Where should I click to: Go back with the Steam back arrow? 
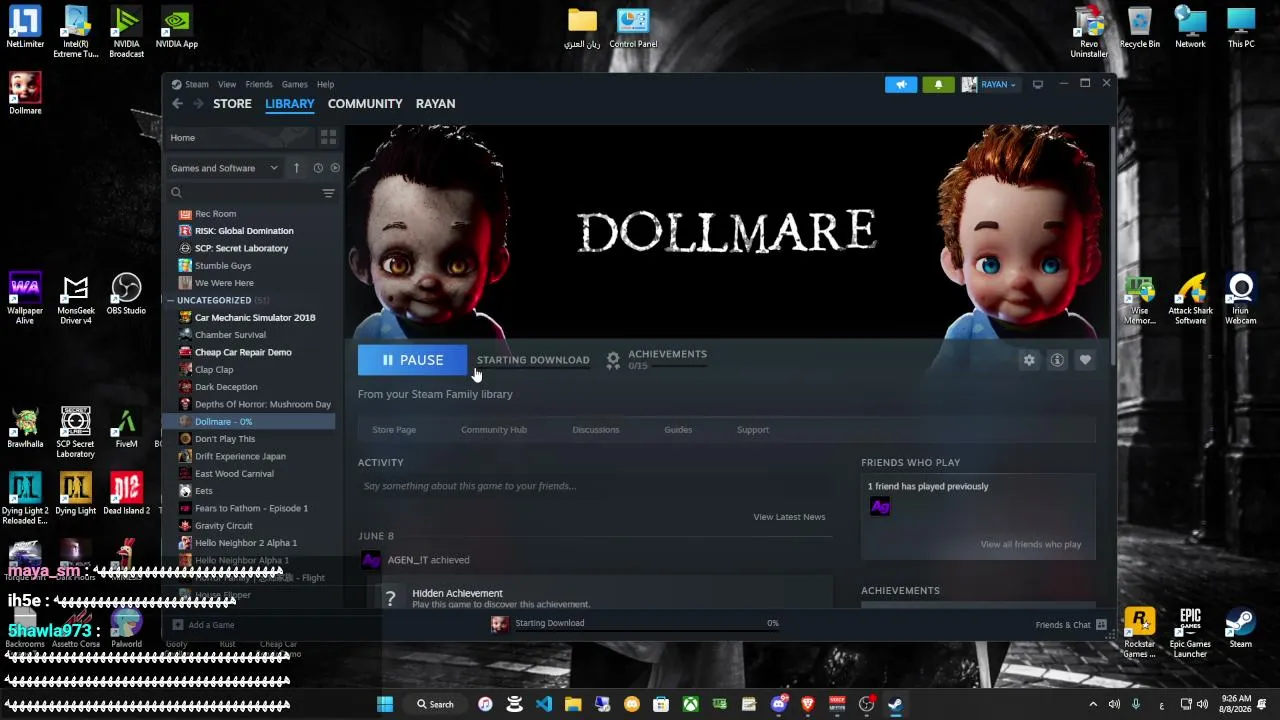(177, 104)
